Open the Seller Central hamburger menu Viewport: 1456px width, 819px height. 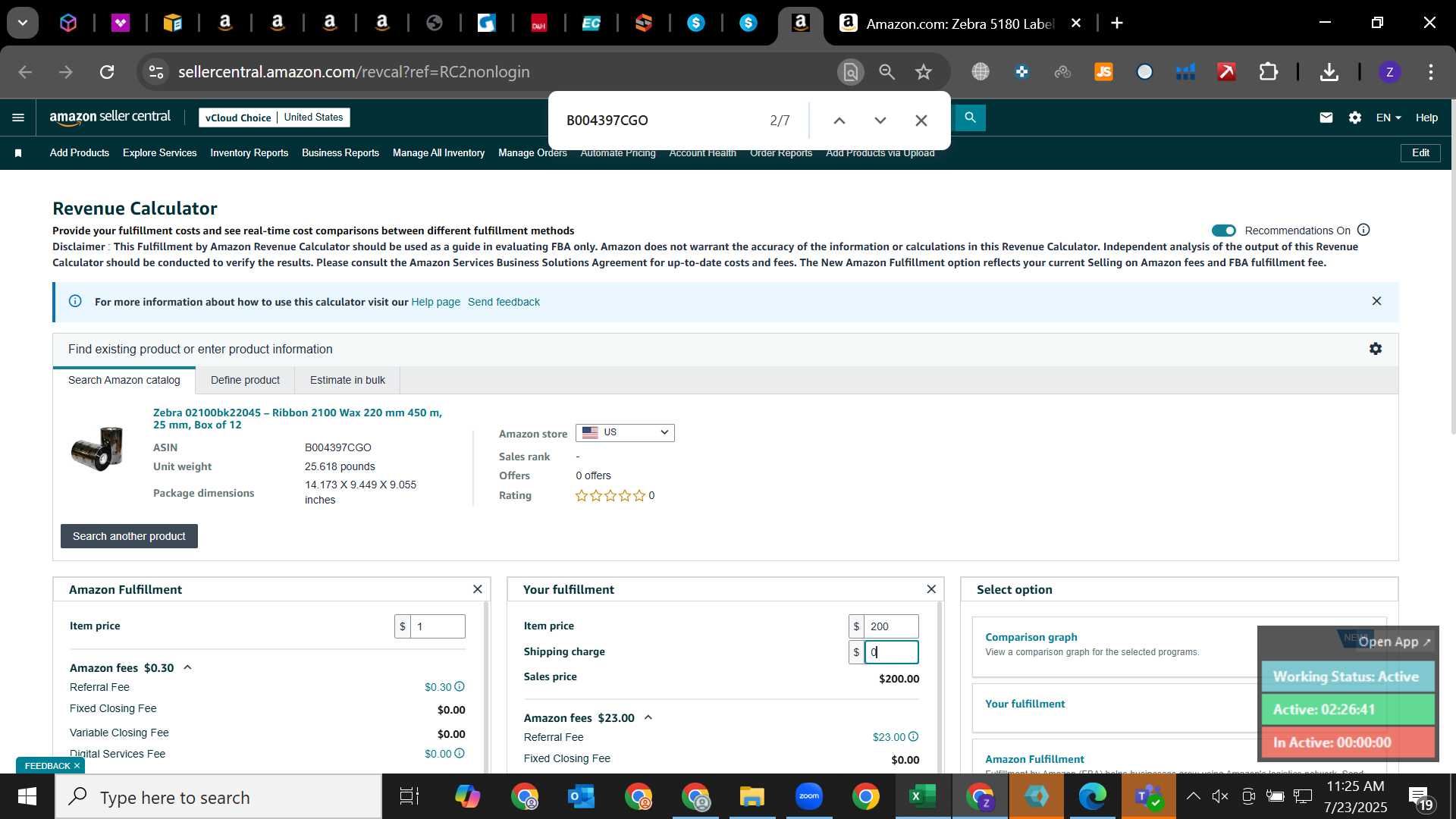pyautogui.click(x=18, y=118)
